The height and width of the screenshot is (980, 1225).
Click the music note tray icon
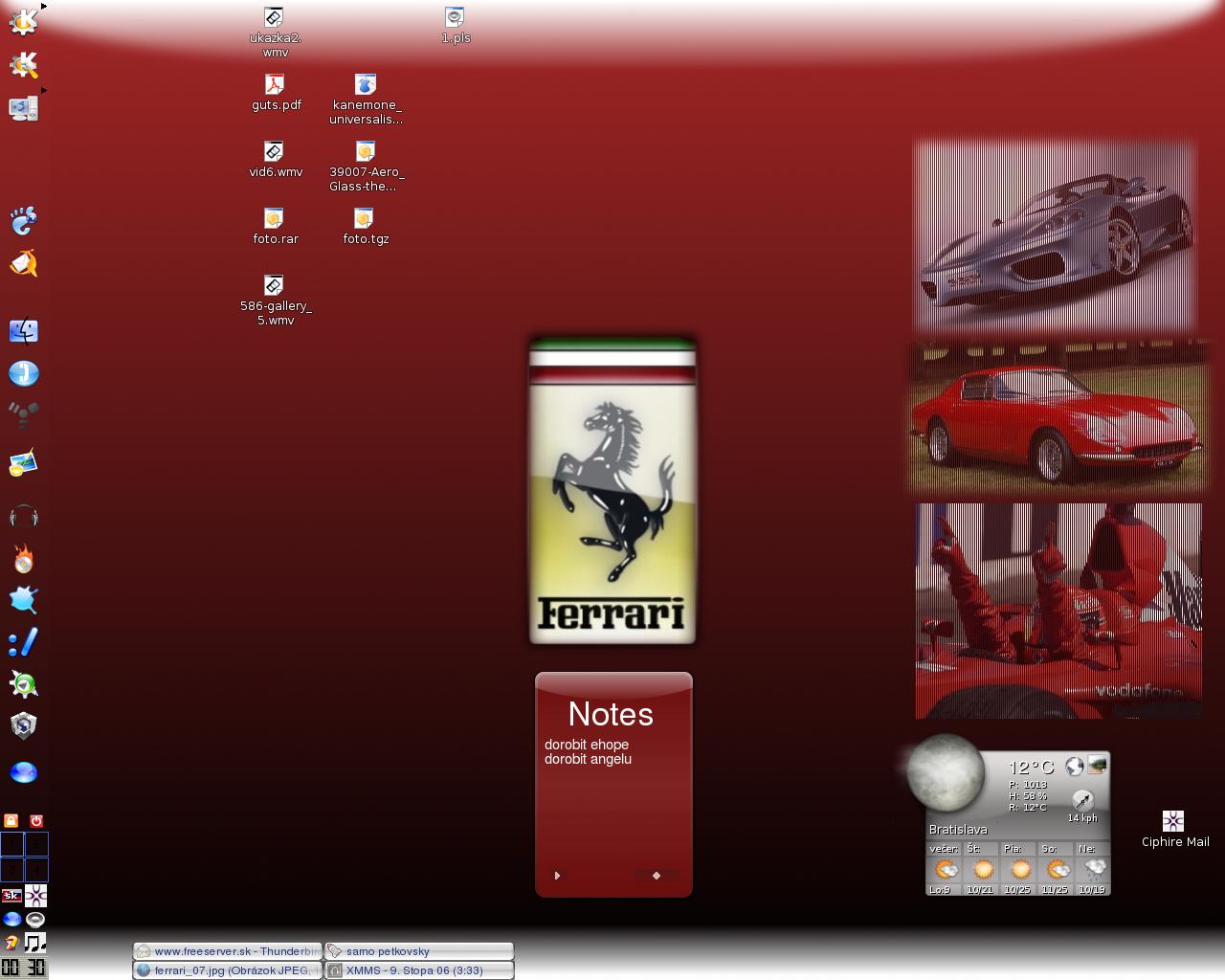[x=35, y=943]
